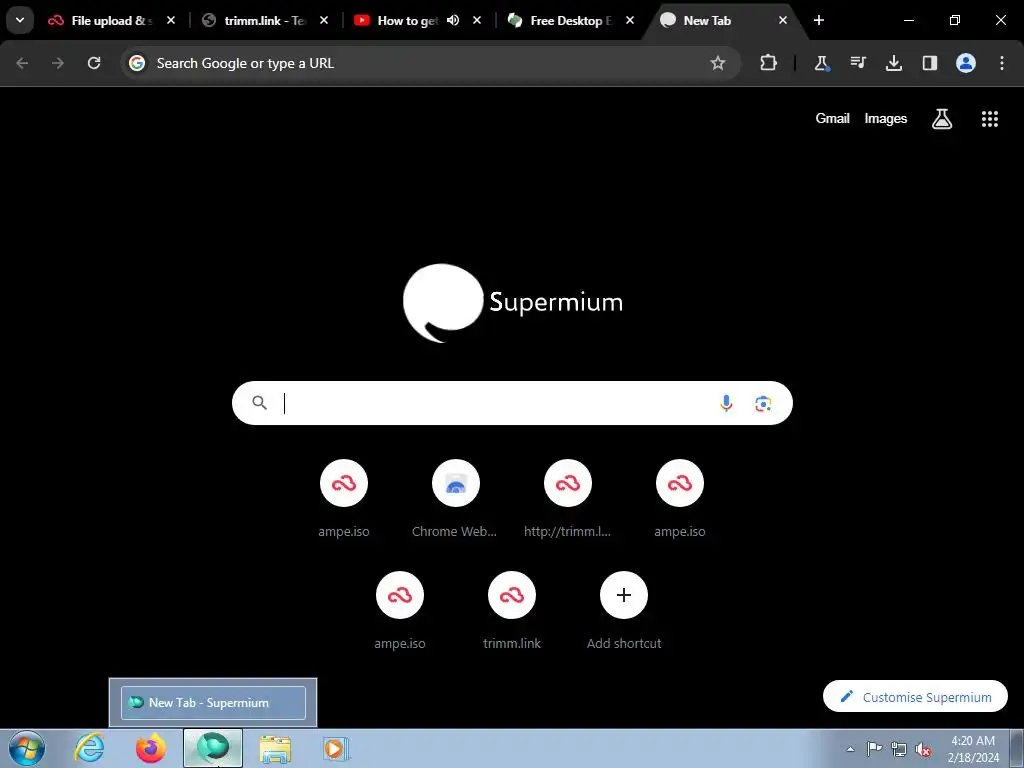
Task: Bookmark this tab with the star icon
Action: click(x=718, y=63)
